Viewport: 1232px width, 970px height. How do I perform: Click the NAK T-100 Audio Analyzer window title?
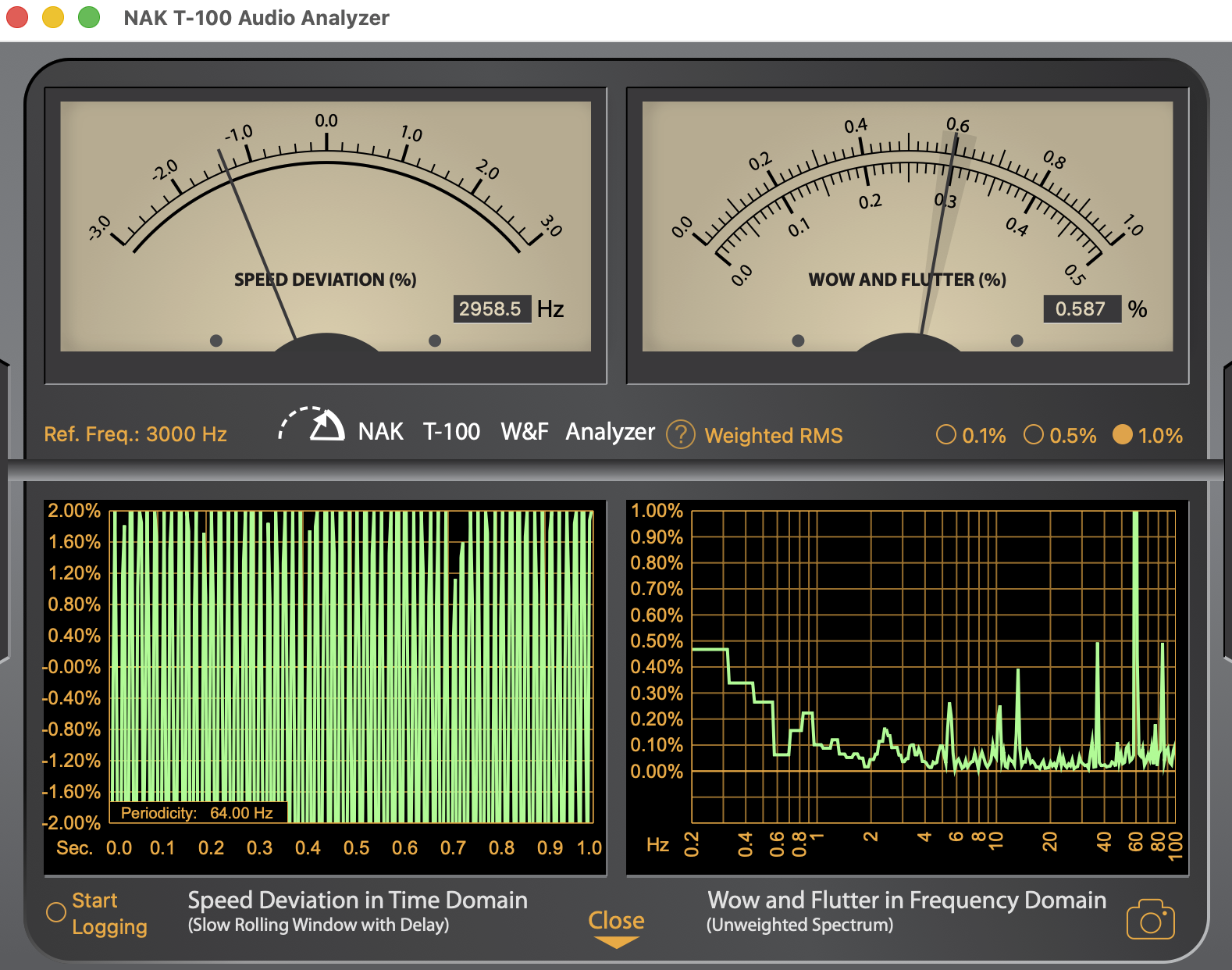click(x=256, y=18)
